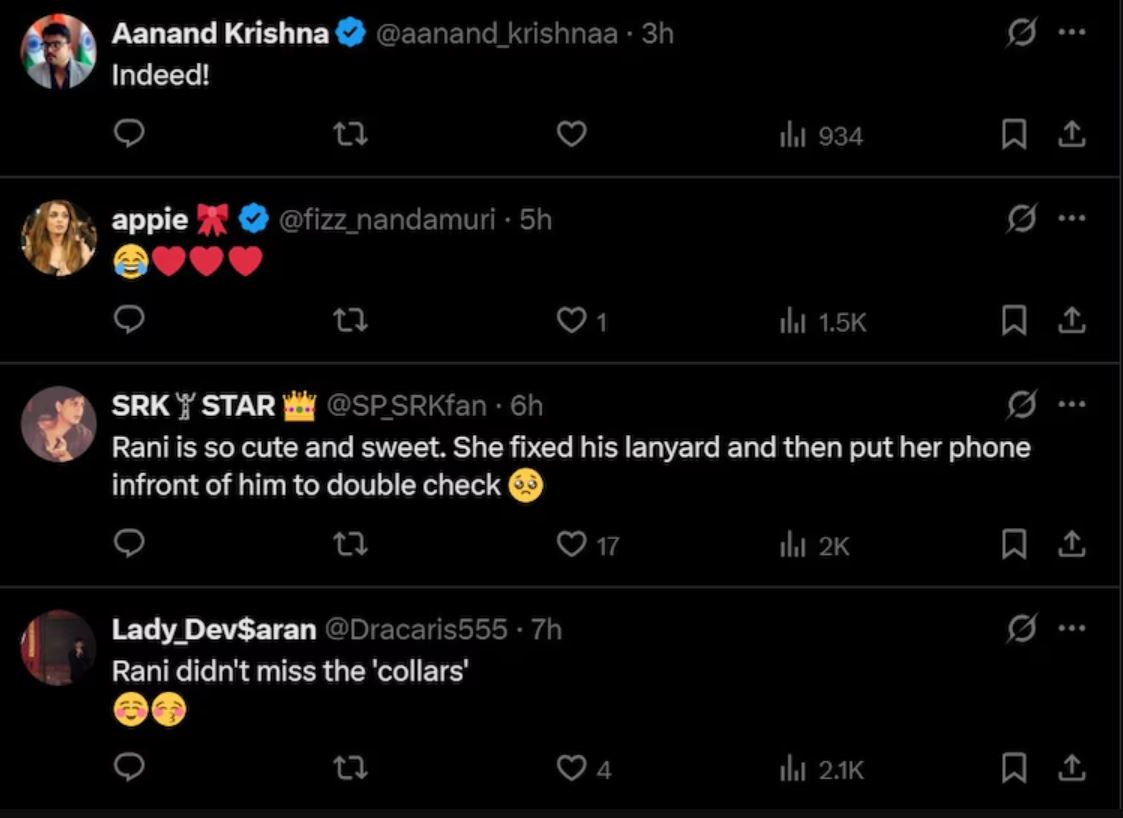Open @SP_SRKfan profile handle link
The width and height of the screenshot is (1123, 818).
(407, 405)
